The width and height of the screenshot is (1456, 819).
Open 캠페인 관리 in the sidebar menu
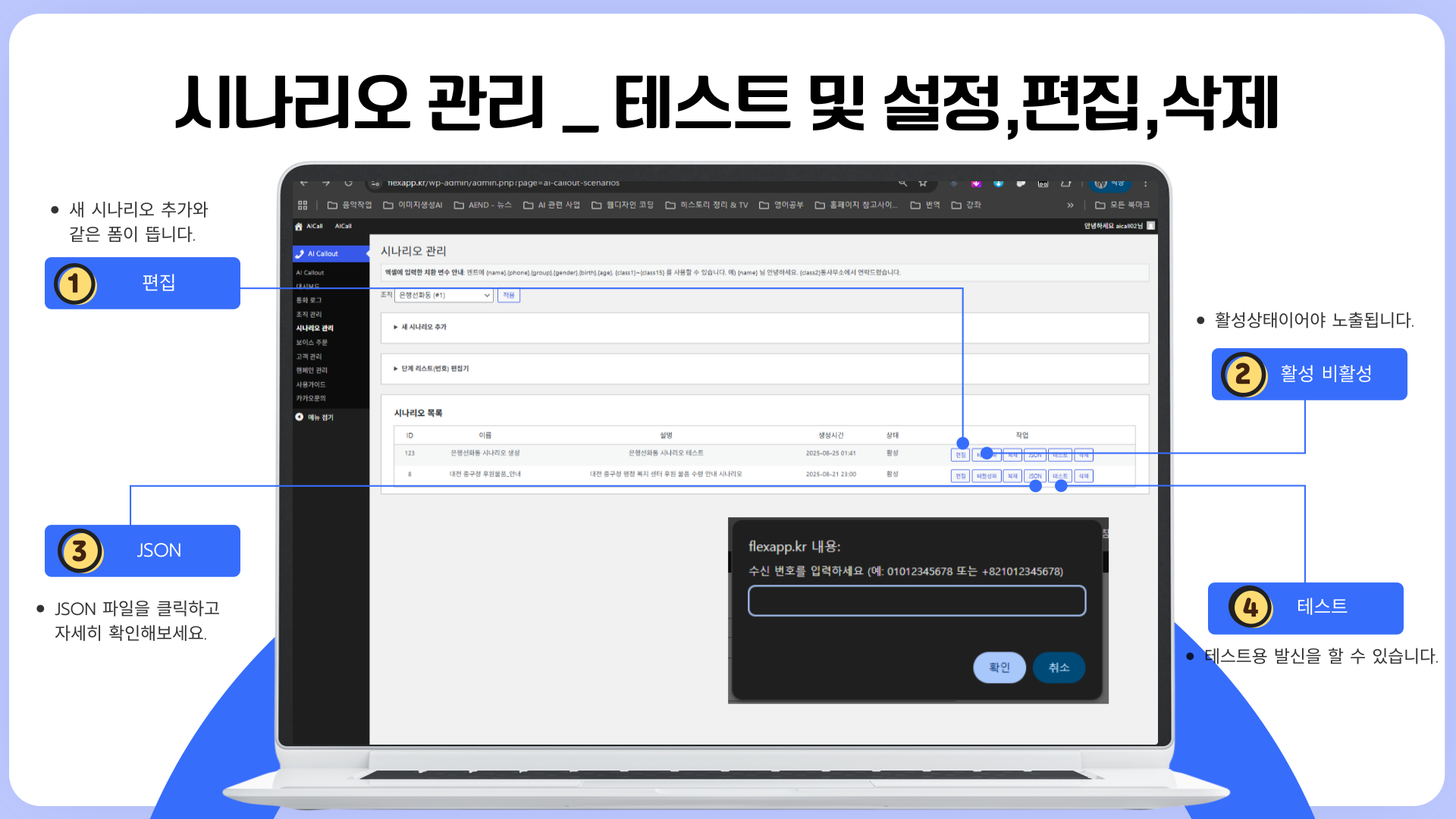[x=312, y=370]
